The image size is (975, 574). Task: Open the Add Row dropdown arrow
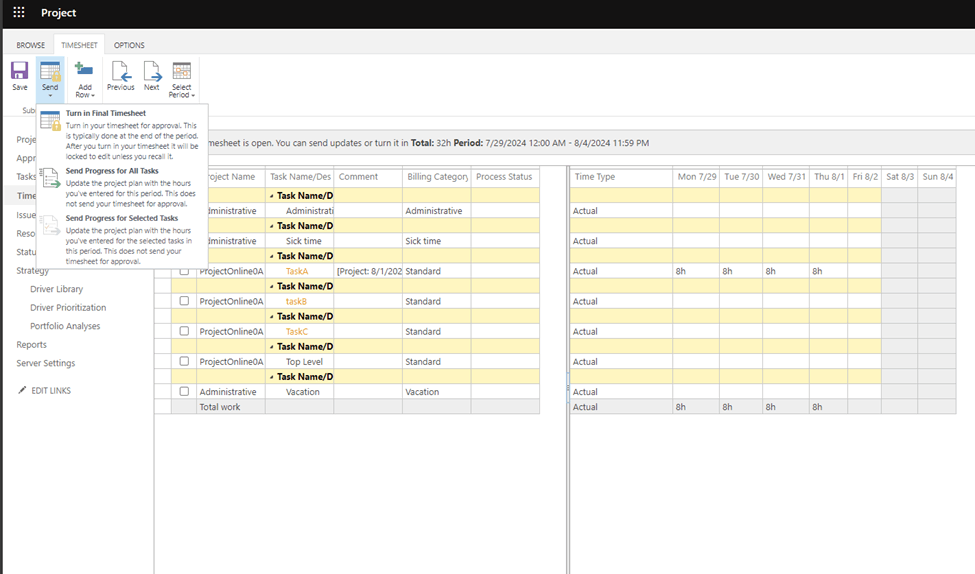click(x=93, y=96)
